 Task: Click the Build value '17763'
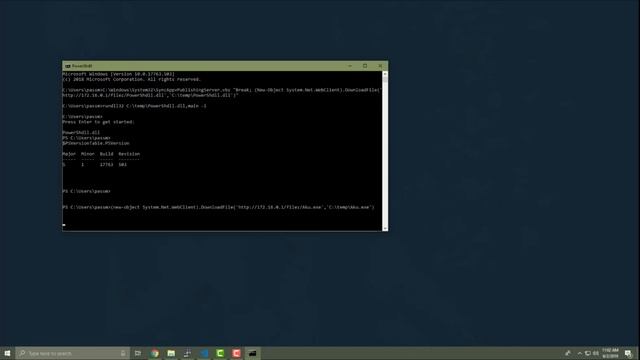tap(107, 164)
